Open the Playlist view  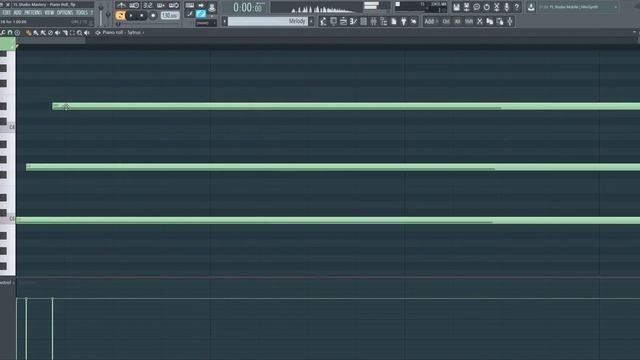pyautogui.click(x=384, y=21)
